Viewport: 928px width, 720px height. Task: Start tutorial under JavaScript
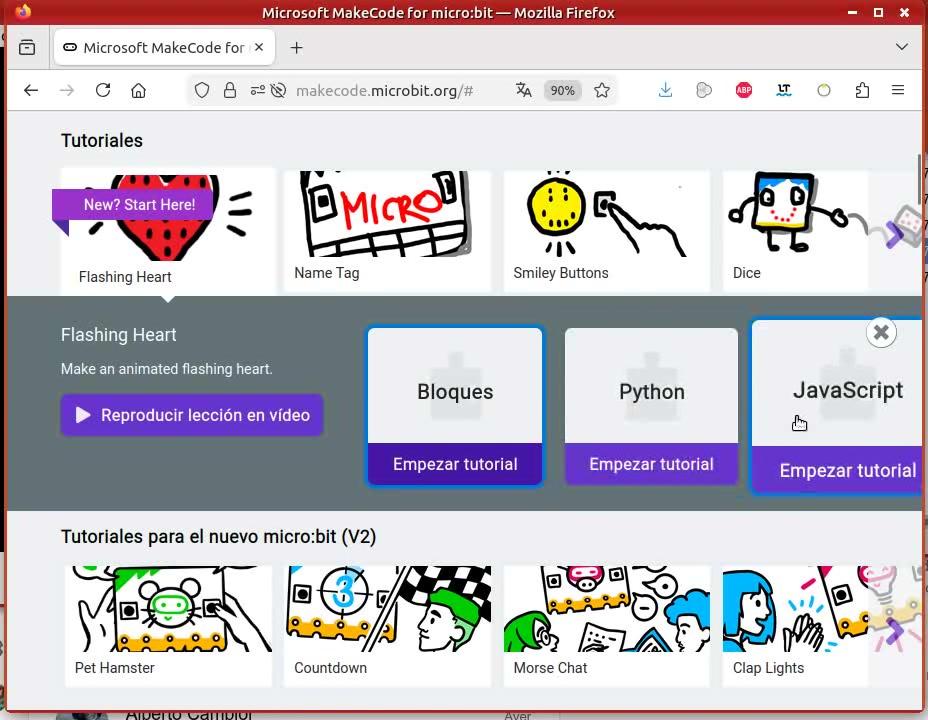click(x=837, y=470)
